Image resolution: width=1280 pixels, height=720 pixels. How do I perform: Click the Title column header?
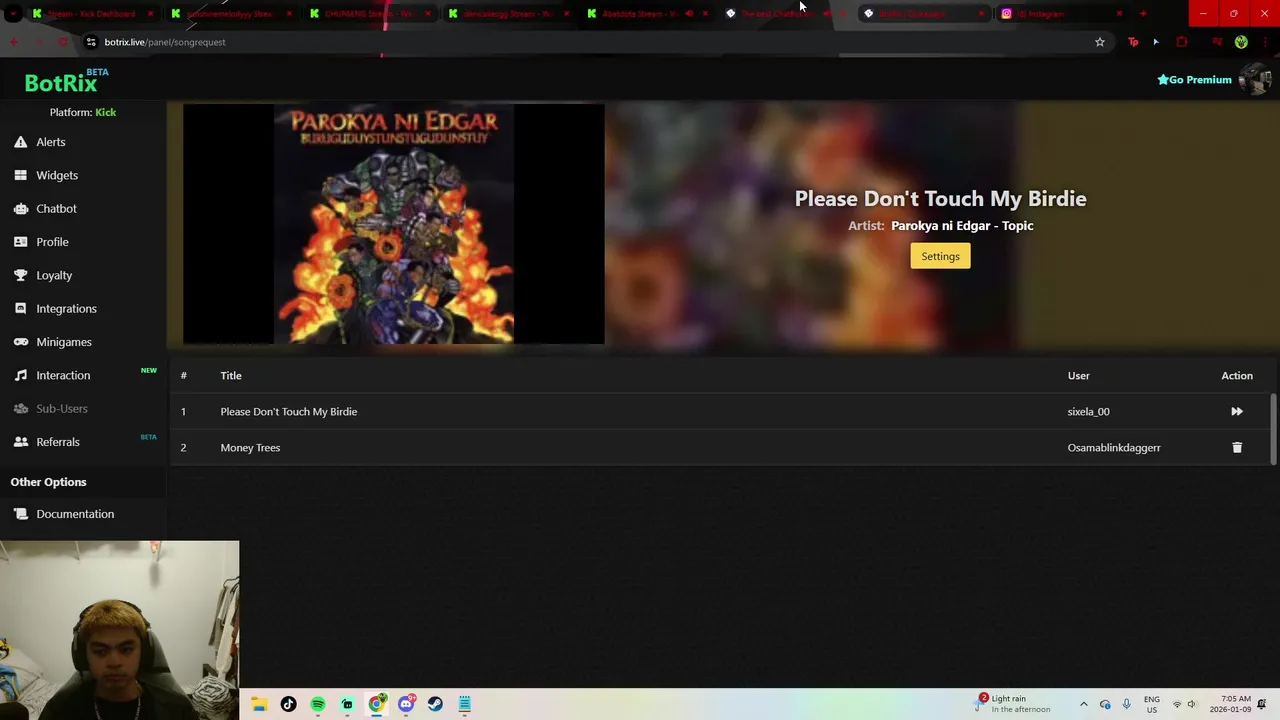(231, 375)
